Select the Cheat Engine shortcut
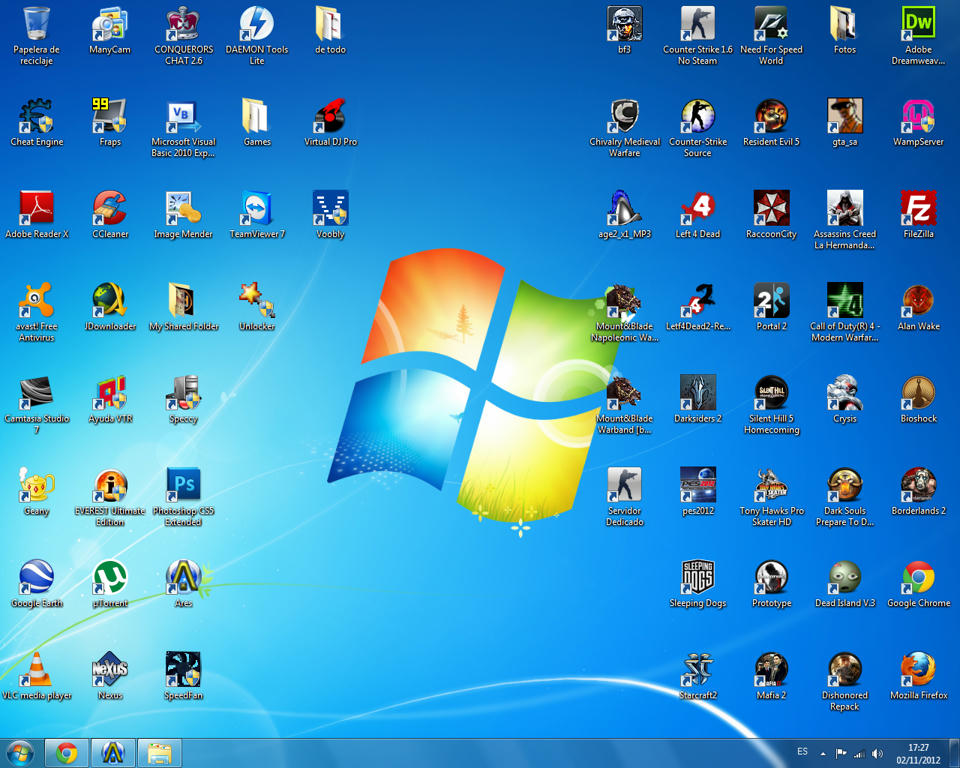Image resolution: width=960 pixels, height=768 pixels. [x=36, y=116]
